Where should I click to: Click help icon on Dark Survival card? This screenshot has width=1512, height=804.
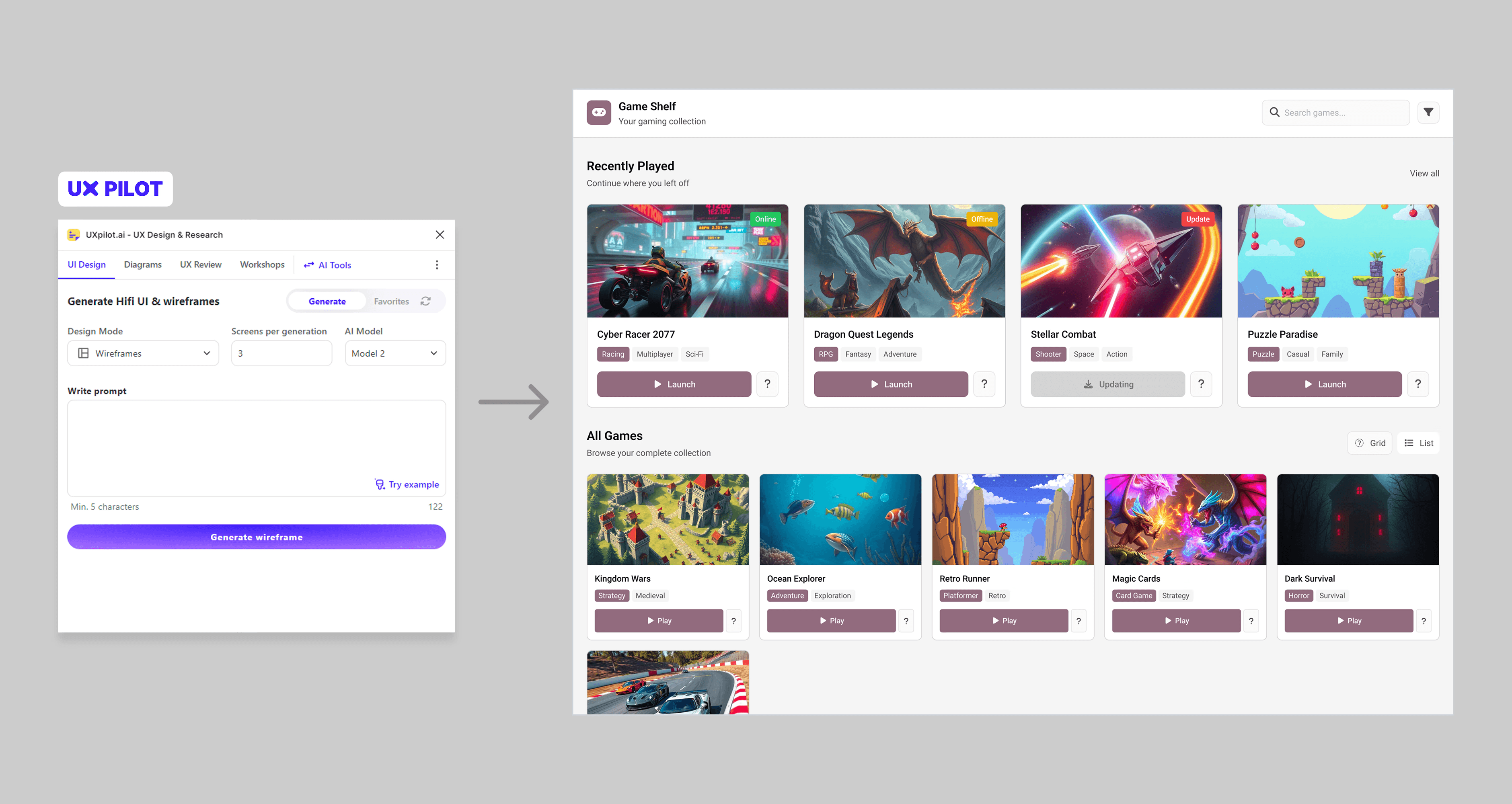(1424, 620)
